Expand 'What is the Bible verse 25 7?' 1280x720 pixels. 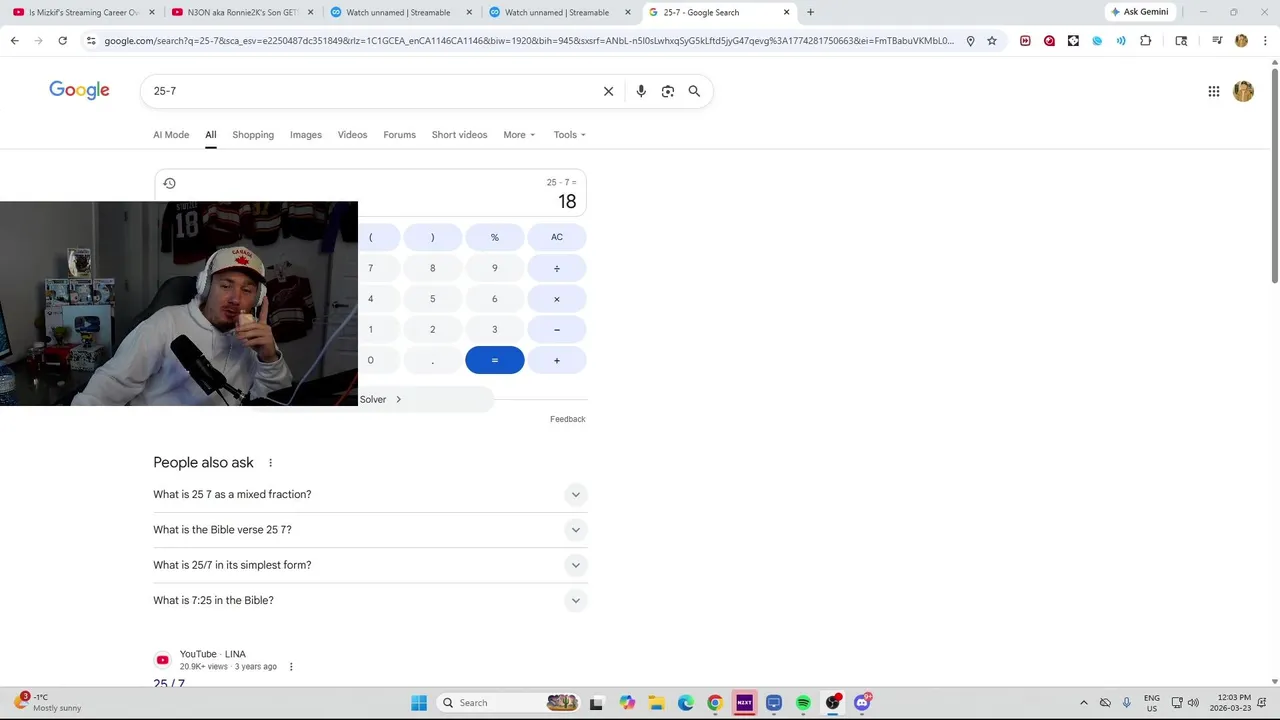(x=370, y=530)
